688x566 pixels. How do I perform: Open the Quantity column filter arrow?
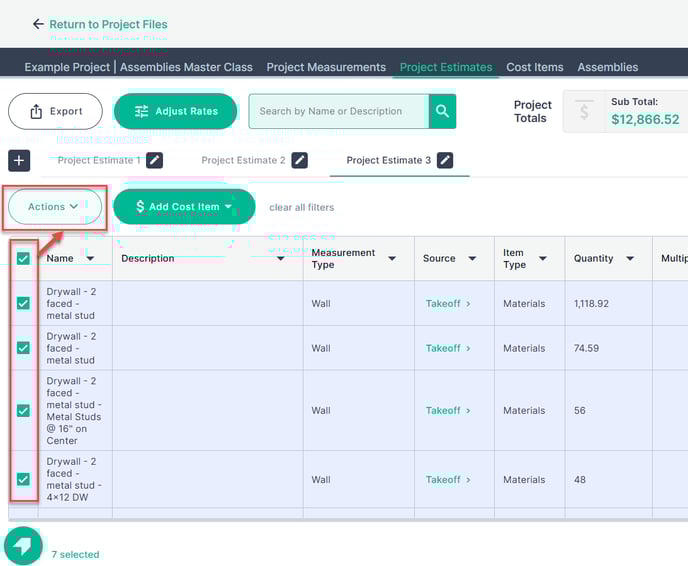tap(630, 258)
